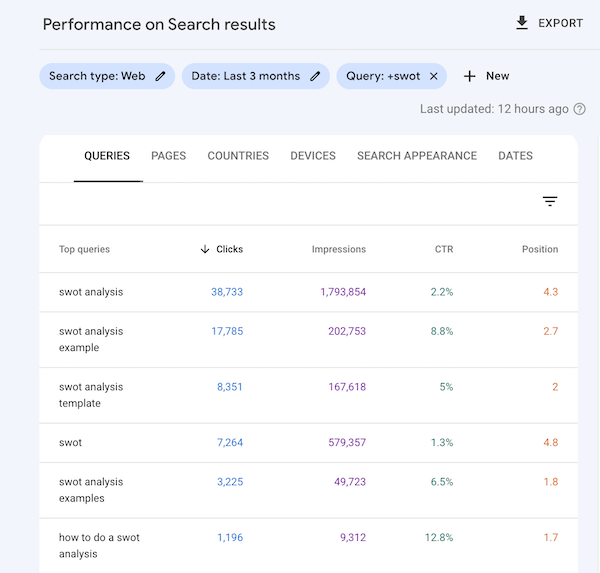Screen dimensions: 600x573
Task: Sort table by Position column header
Action: (x=539, y=249)
